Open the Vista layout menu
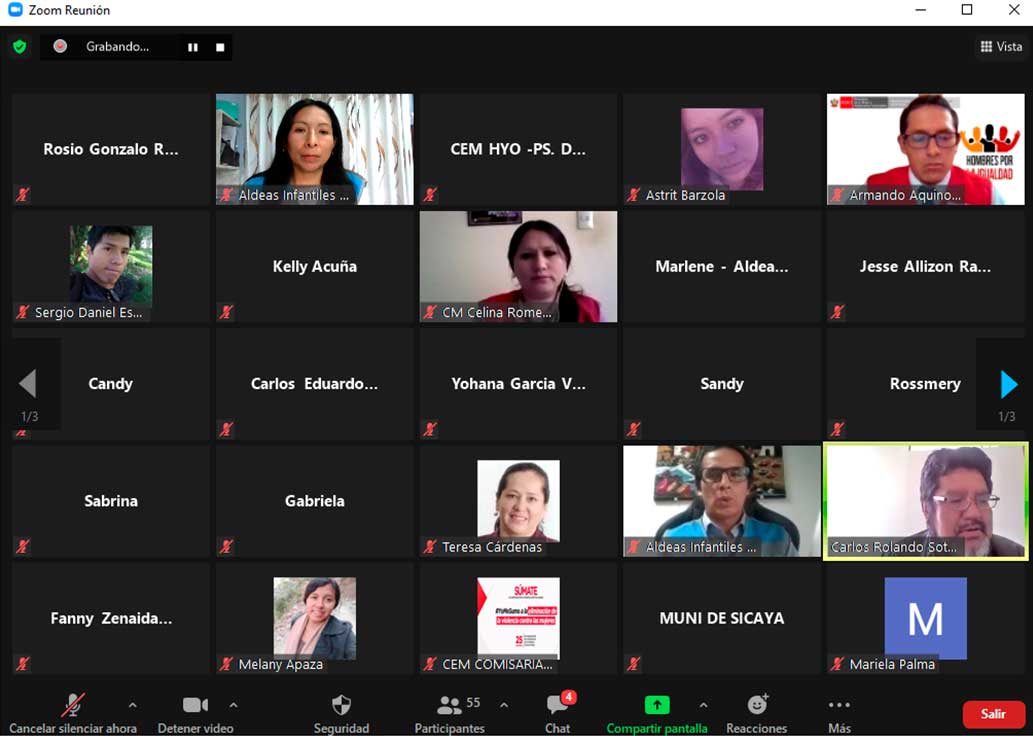This screenshot has height=736, width=1033. (x=1001, y=47)
